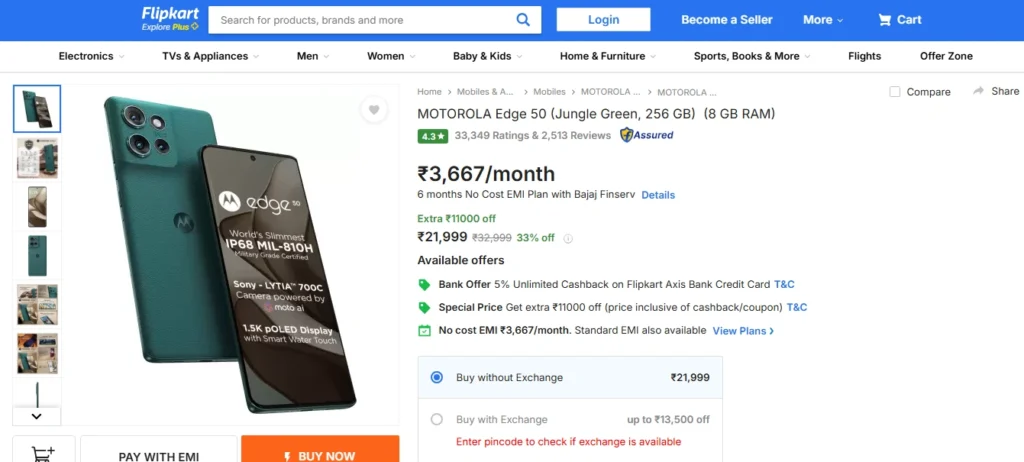Tick the Compare checkbox
The width and height of the screenshot is (1024, 462).
click(895, 92)
